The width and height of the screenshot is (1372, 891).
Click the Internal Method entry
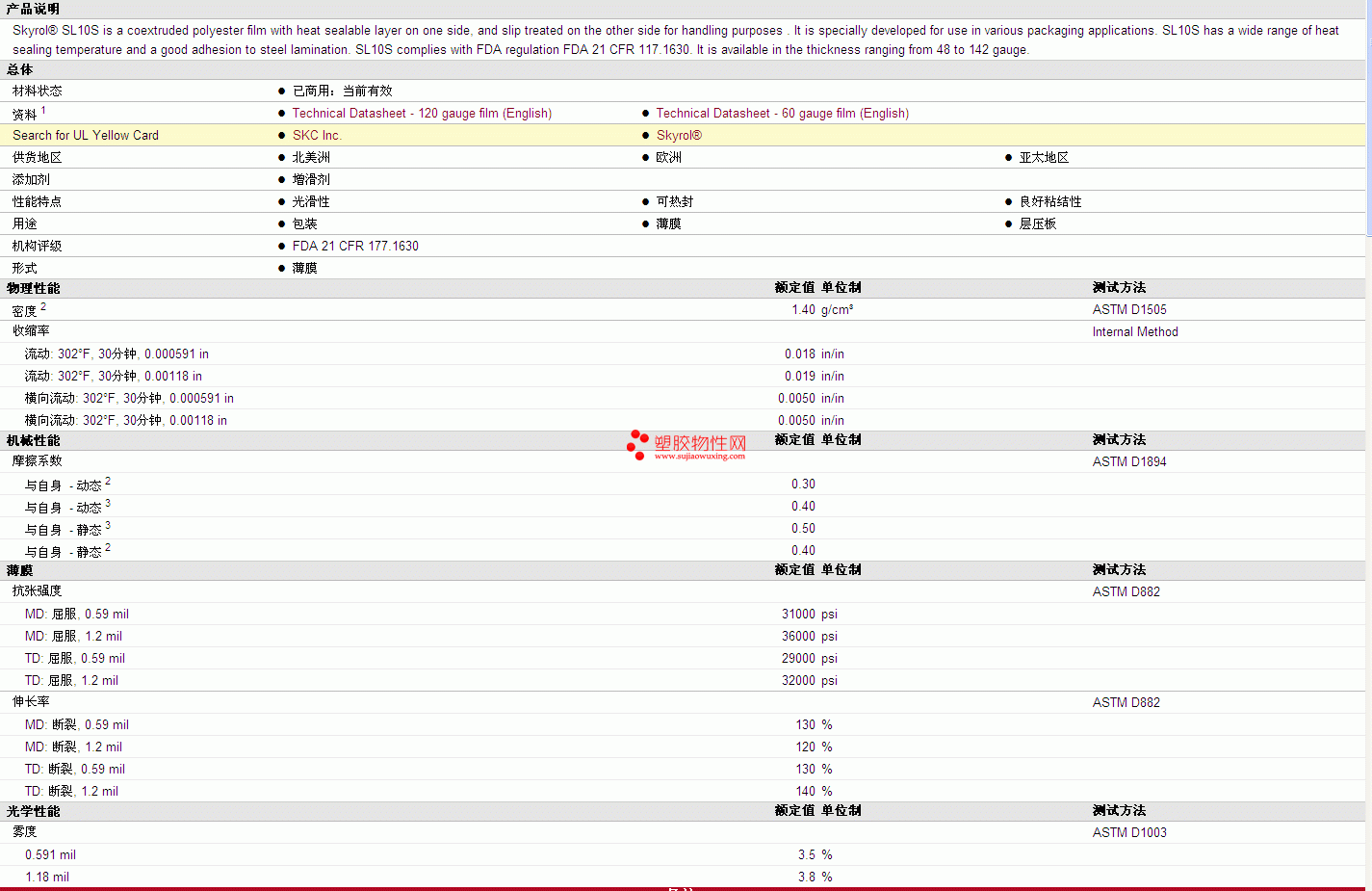click(1135, 331)
